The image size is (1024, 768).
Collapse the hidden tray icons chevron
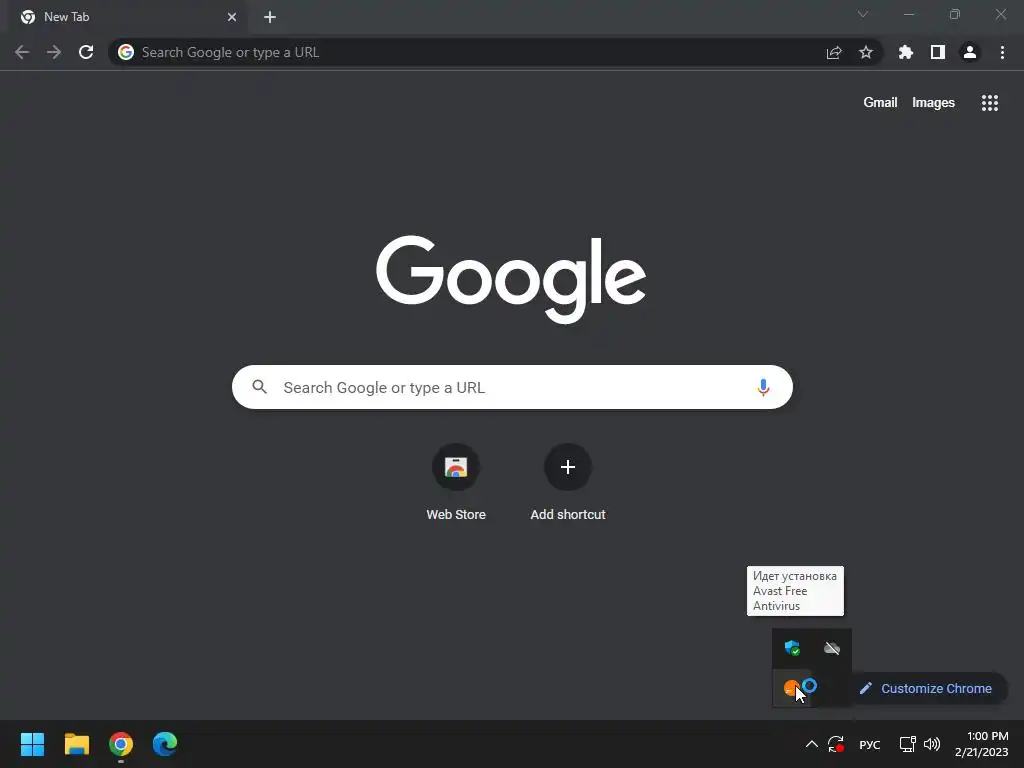811,744
